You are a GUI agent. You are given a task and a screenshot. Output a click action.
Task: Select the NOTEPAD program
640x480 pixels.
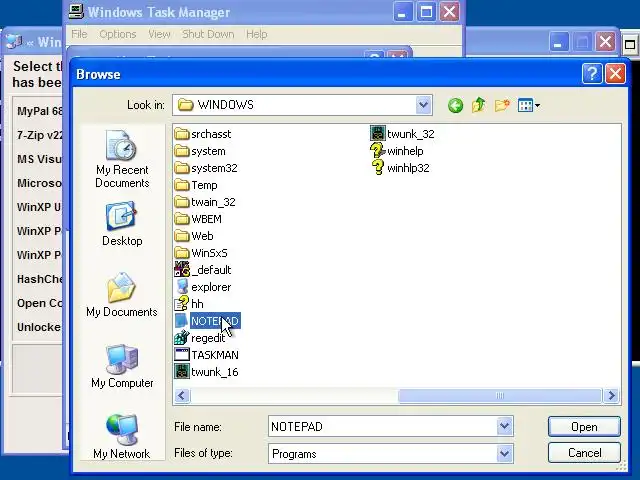207,321
